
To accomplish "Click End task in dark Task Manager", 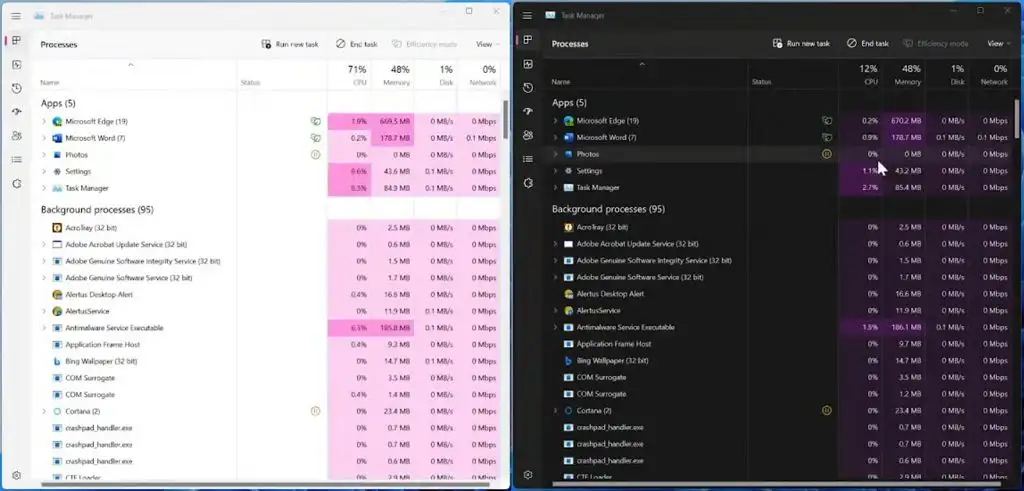I will click(867, 44).
